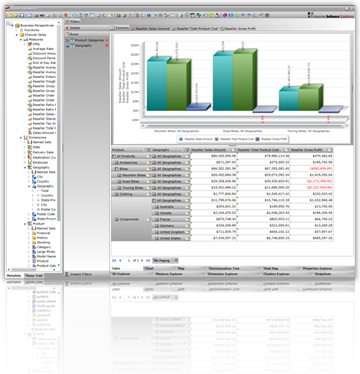
Task: Click the save (floppy disk) toolbar icon
Action: [22, 15]
